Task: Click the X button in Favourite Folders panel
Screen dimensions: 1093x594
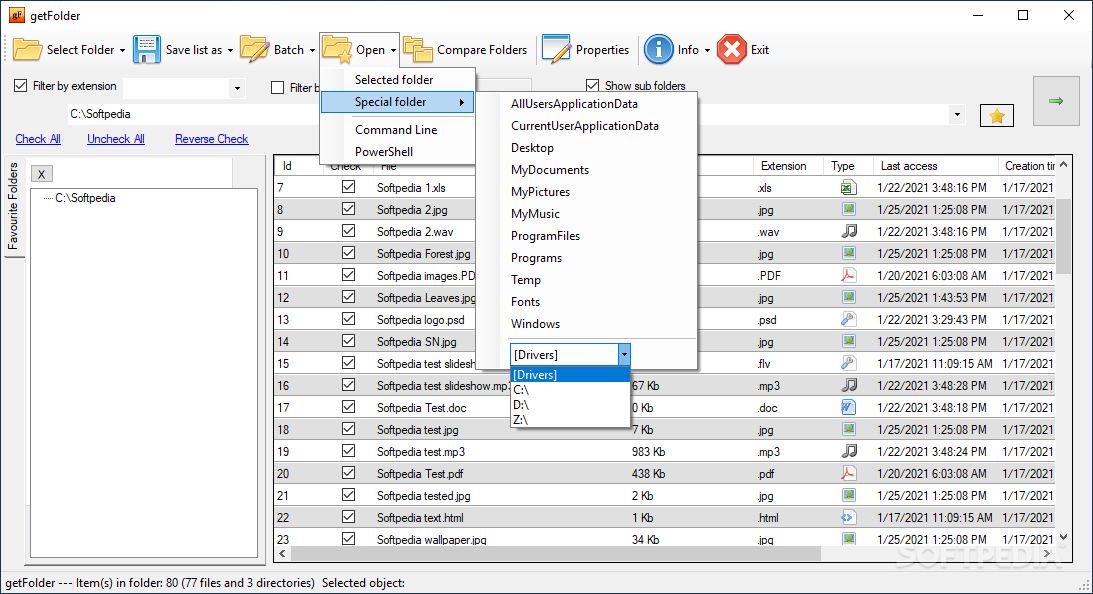Action: (42, 174)
